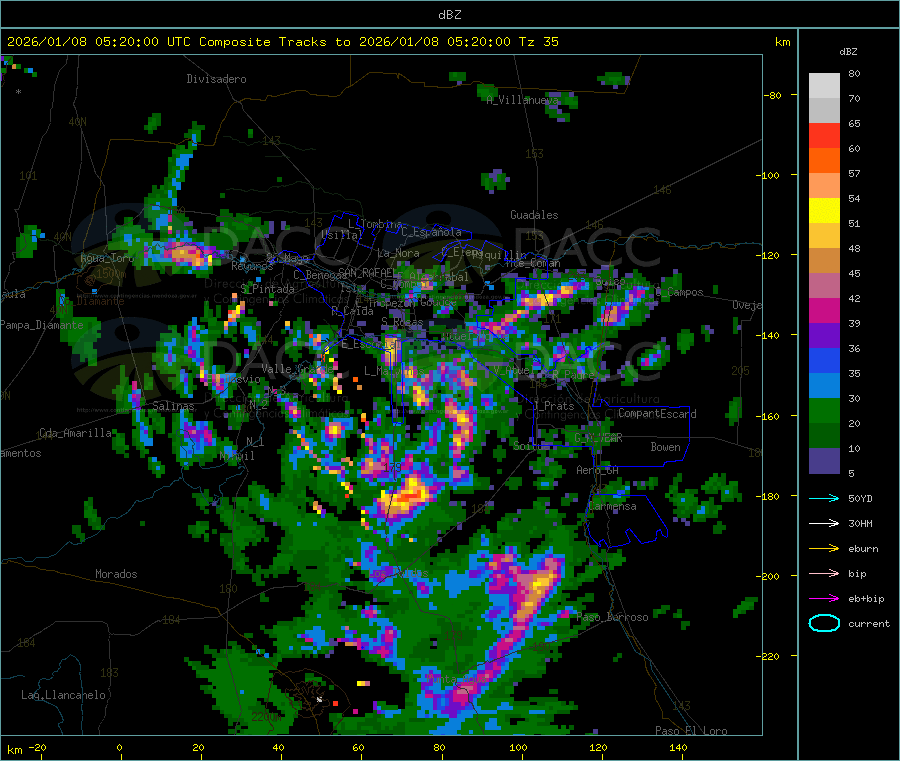Click the whitest gray band atop the dBZ scale
The height and width of the screenshot is (761, 900).
coord(824,86)
